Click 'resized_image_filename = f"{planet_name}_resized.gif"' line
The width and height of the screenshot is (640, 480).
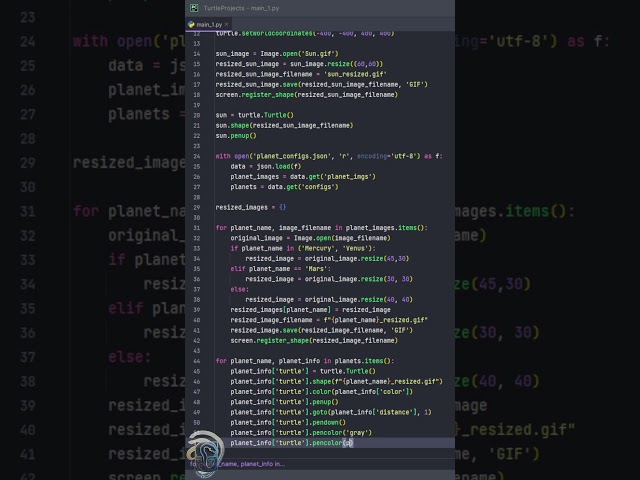point(329,320)
